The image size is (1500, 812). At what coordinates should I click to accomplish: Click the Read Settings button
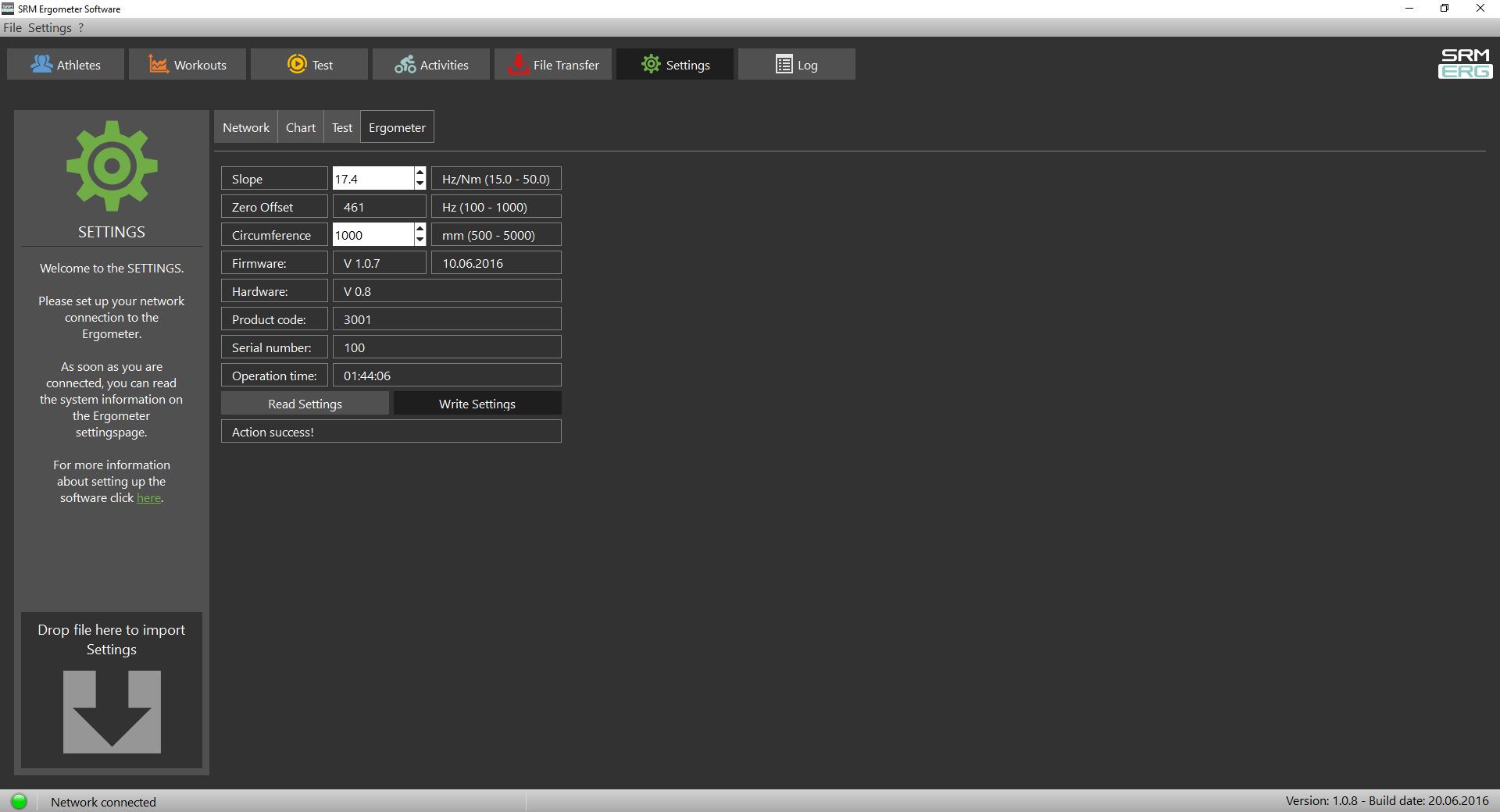click(x=305, y=404)
